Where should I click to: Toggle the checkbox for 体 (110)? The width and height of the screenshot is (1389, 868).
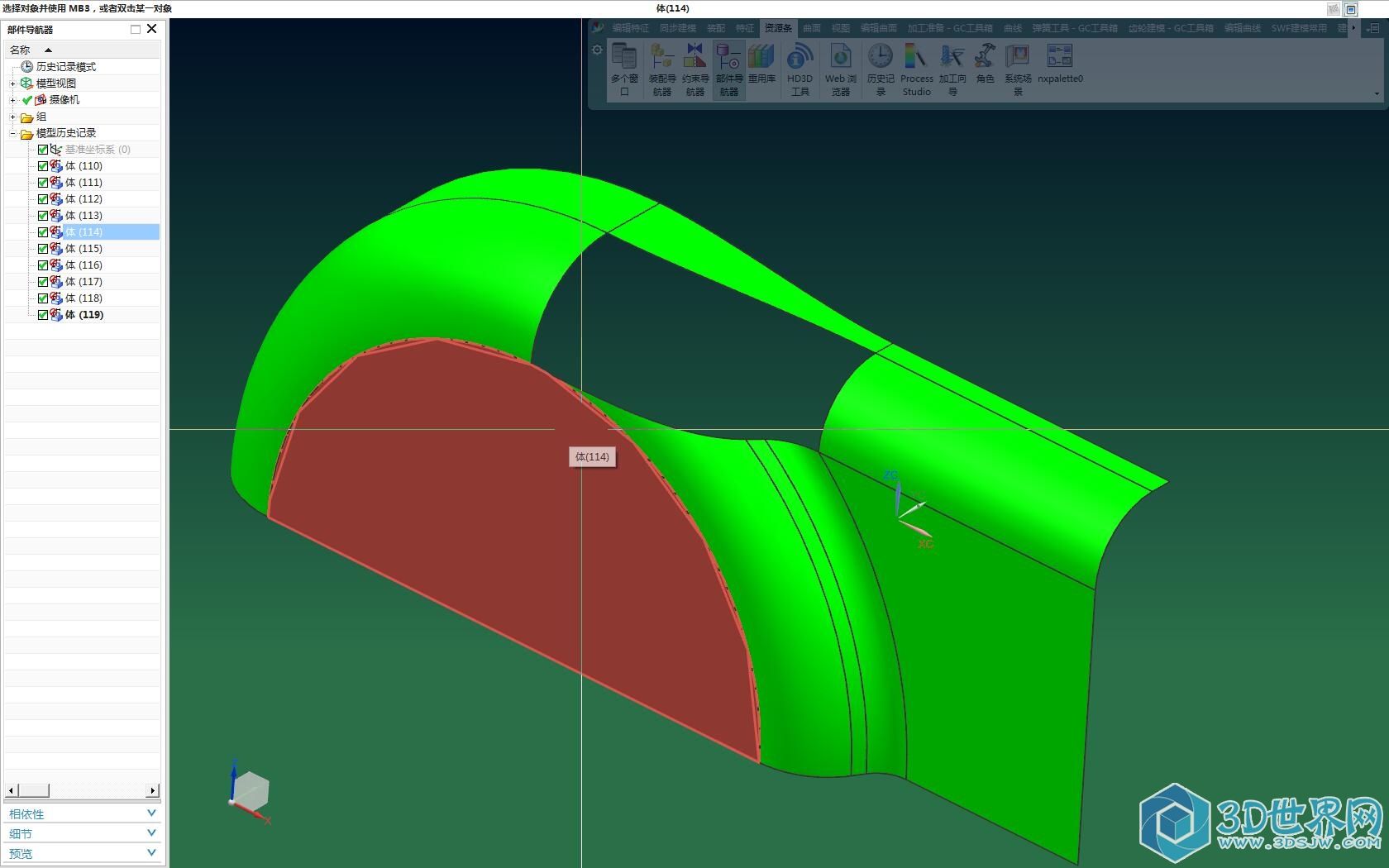[43, 166]
